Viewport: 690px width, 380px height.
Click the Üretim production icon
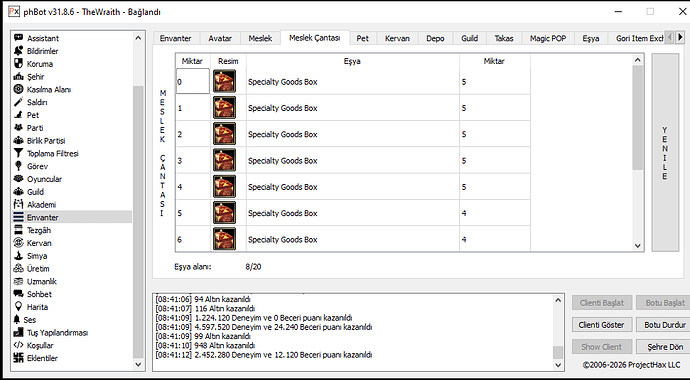coord(18,268)
